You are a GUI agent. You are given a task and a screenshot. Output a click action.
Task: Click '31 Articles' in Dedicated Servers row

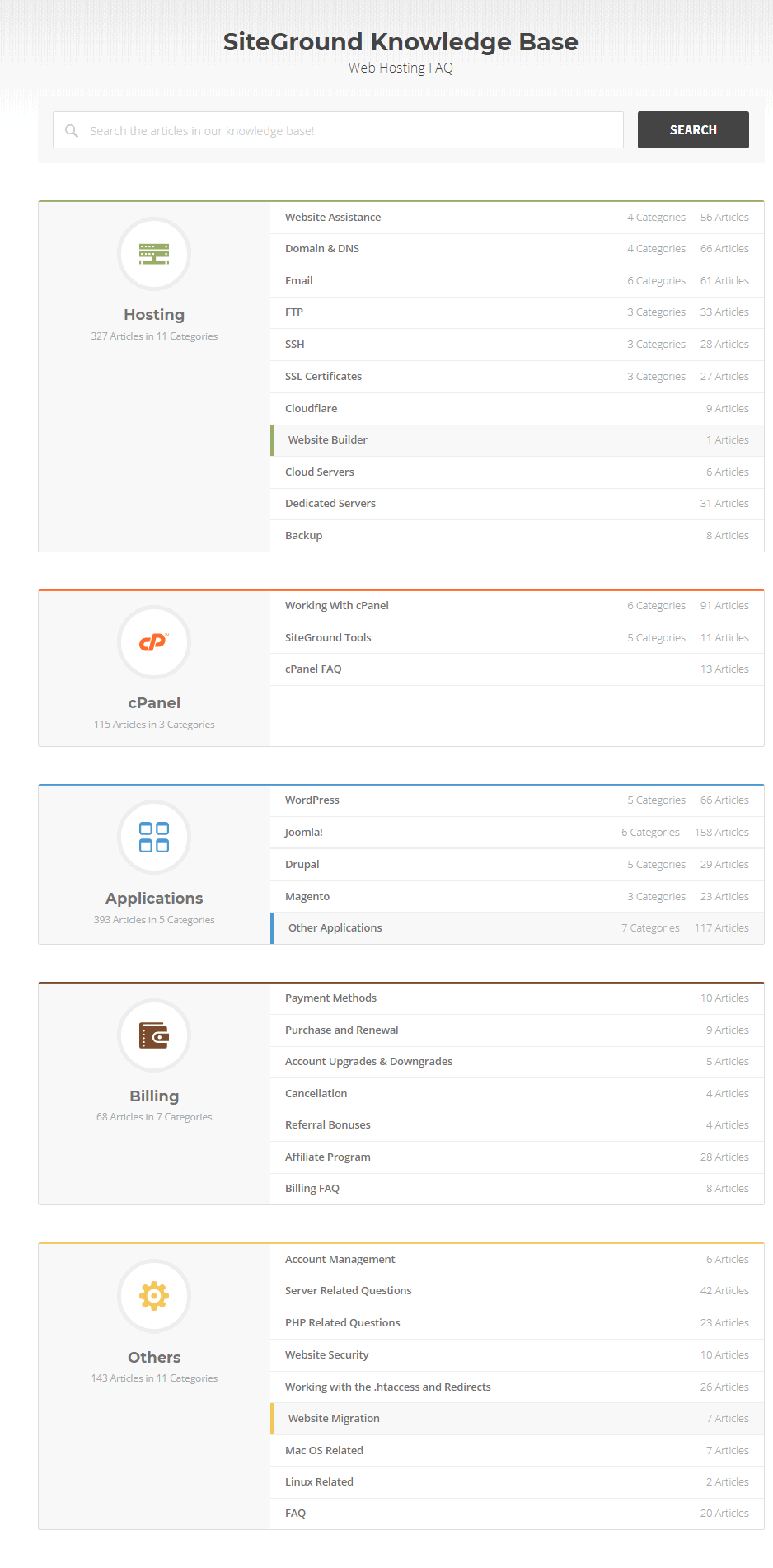coord(724,504)
